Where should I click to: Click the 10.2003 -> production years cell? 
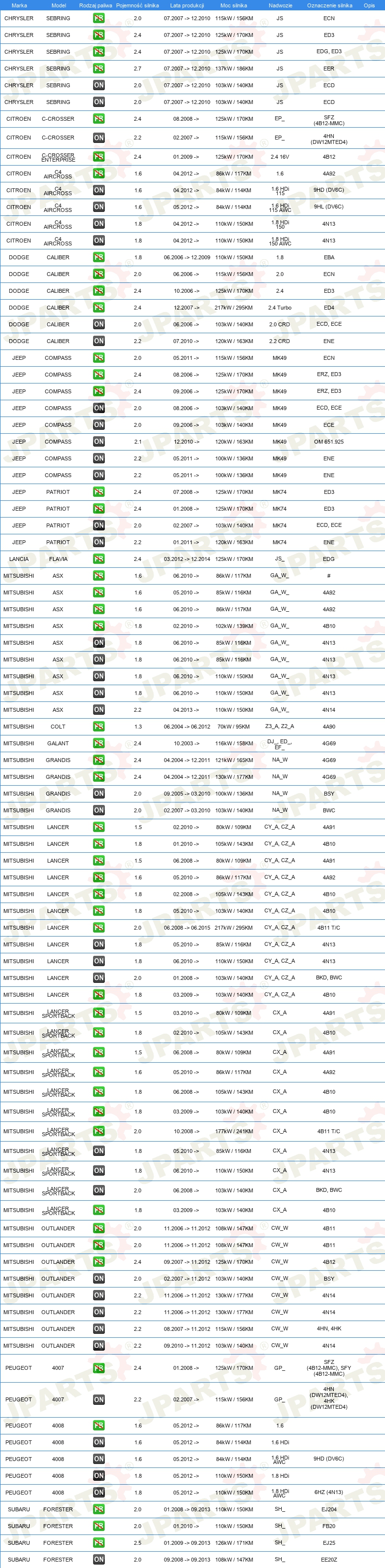click(186, 743)
